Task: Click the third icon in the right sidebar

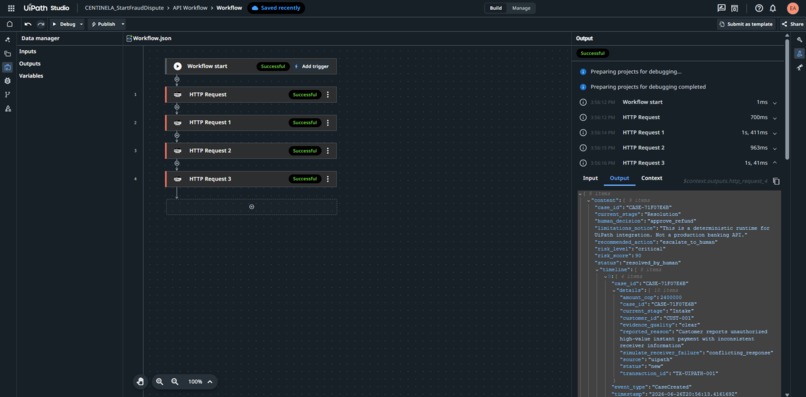Action: pos(799,67)
